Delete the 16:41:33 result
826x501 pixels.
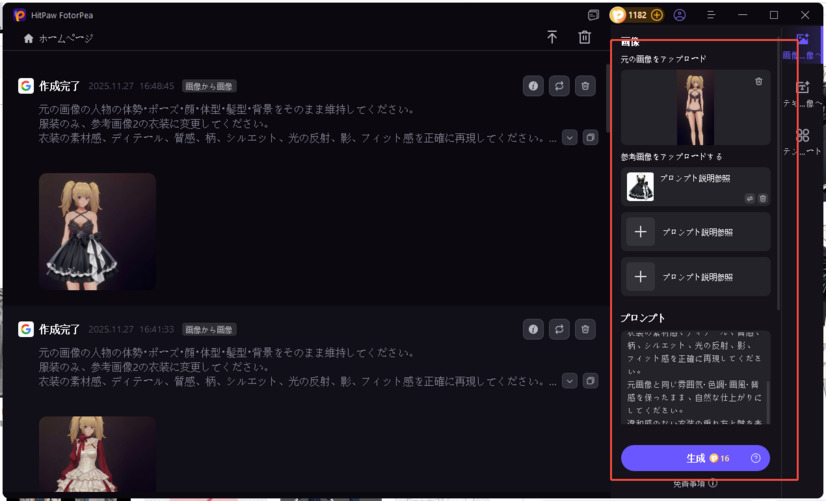pyautogui.click(x=585, y=329)
